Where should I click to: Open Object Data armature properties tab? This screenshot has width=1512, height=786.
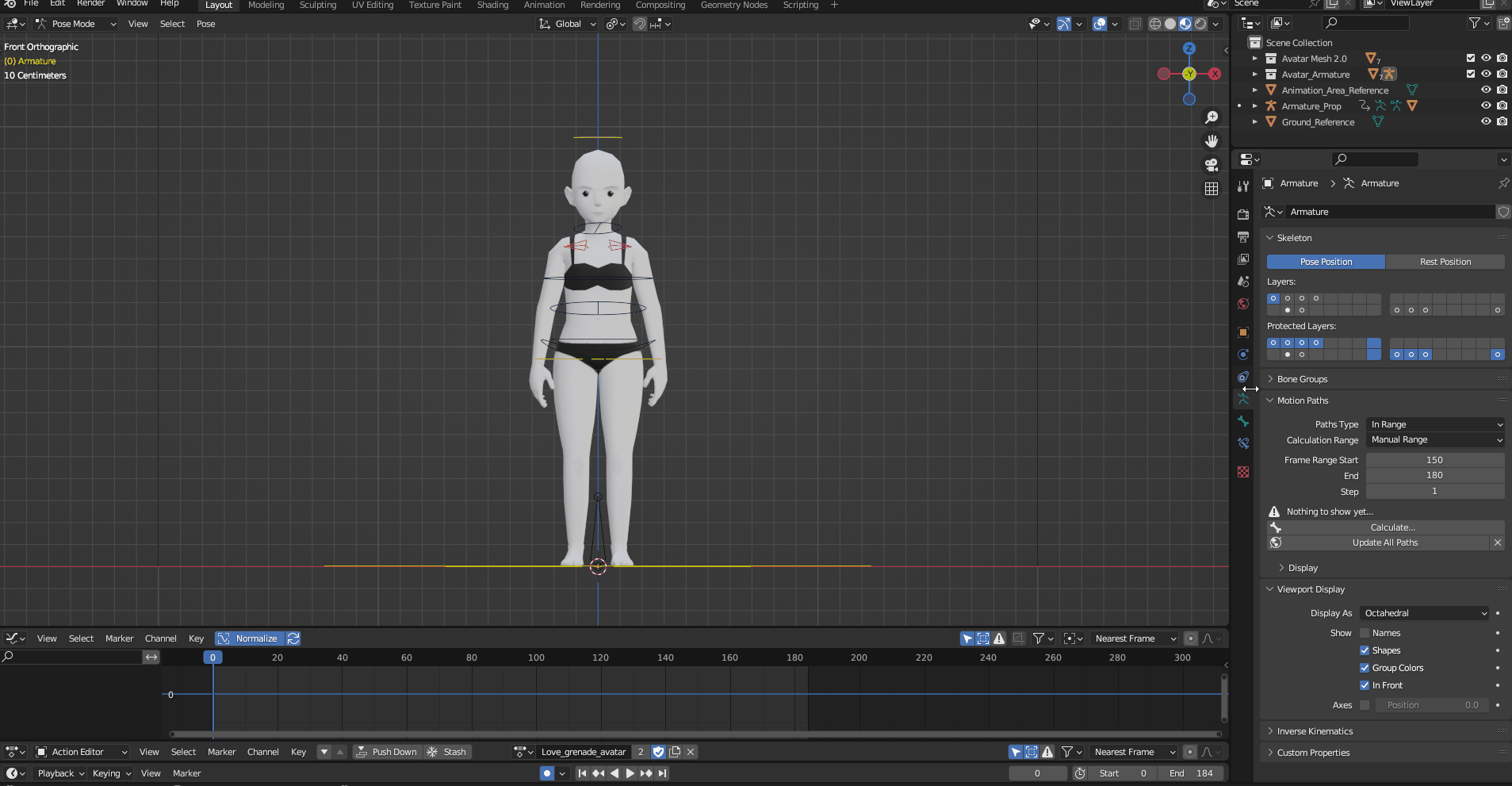[1243, 400]
